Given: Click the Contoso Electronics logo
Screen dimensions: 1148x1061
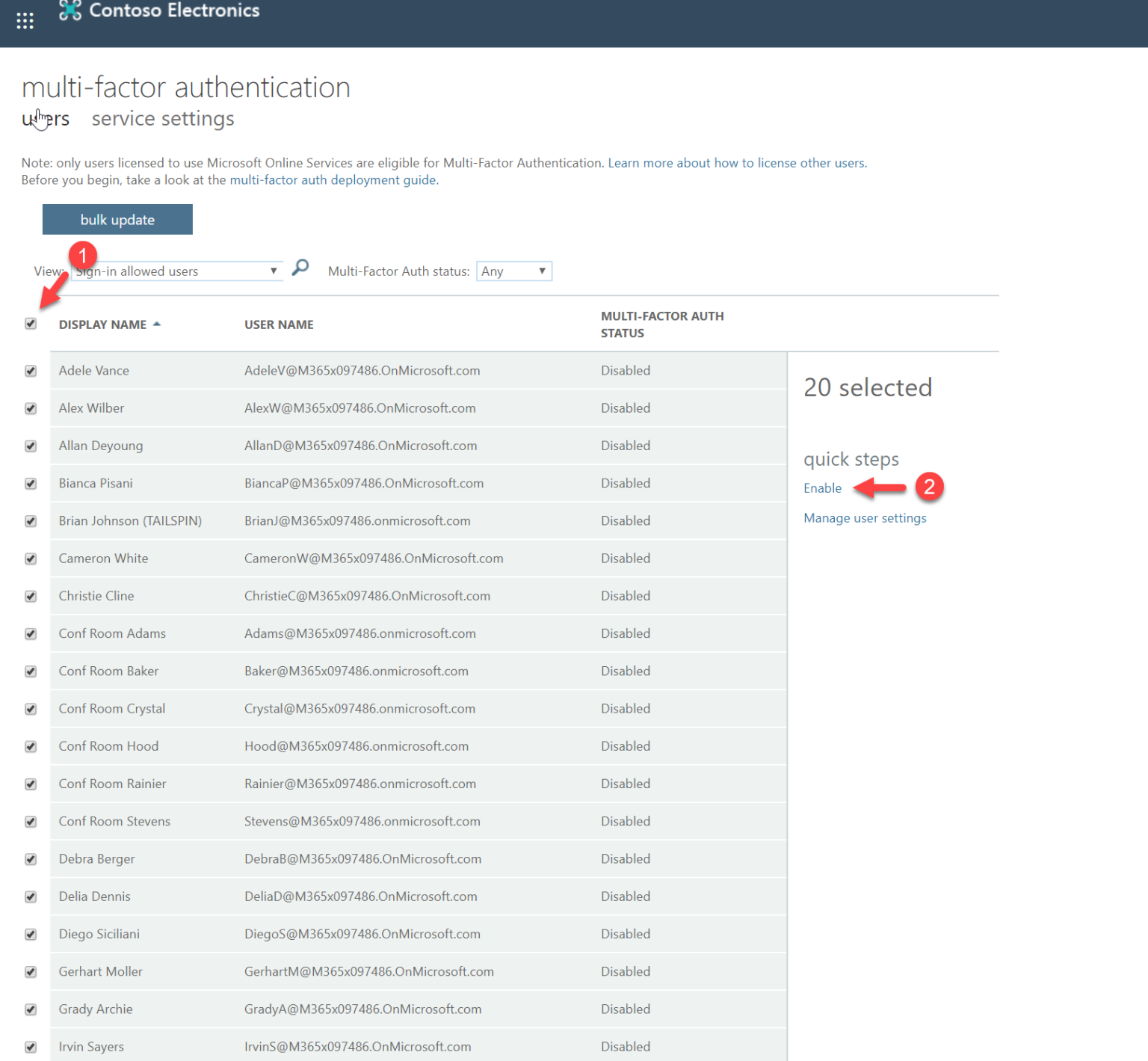Looking at the screenshot, I should pyautogui.click(x=71, y=10).
